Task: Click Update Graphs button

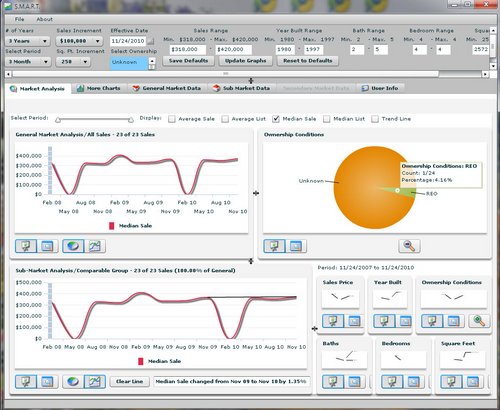Action: (x=246, y=61)
